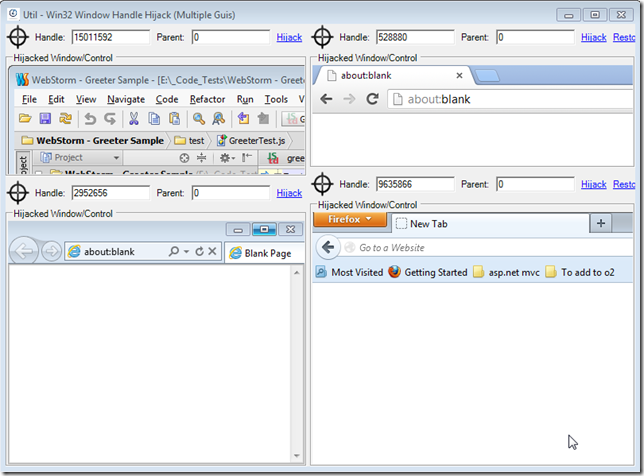Image resolution: width=644 pixels, height=476 pixels.
Task: Click the Undo arrow in WebStorm toolbar
Action: [x=90, y=119]
